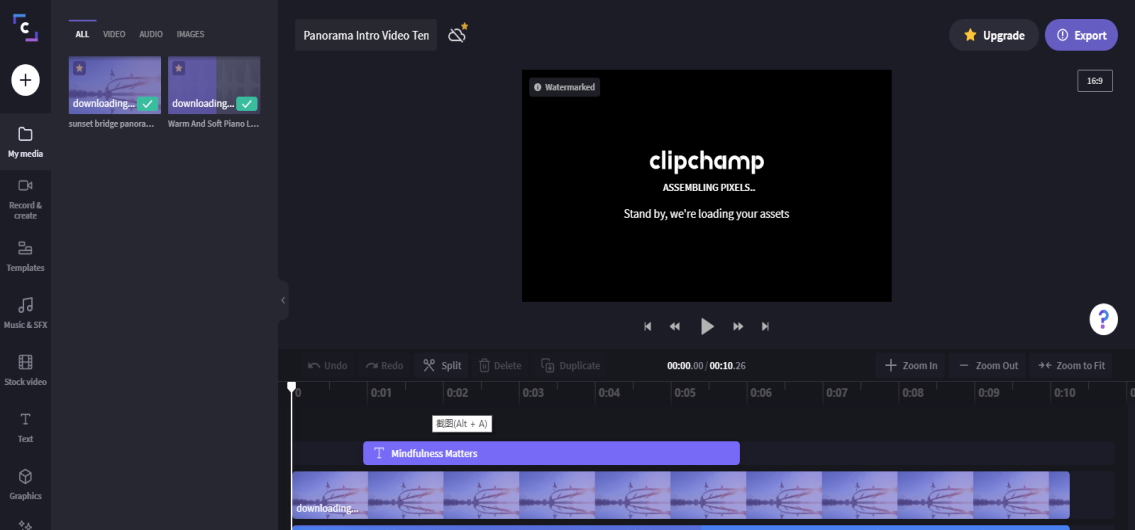This screenshot has height=530, width=1135.
Task: Click star icon on sunset bridge thumbnail
Action: click(80, 68)
